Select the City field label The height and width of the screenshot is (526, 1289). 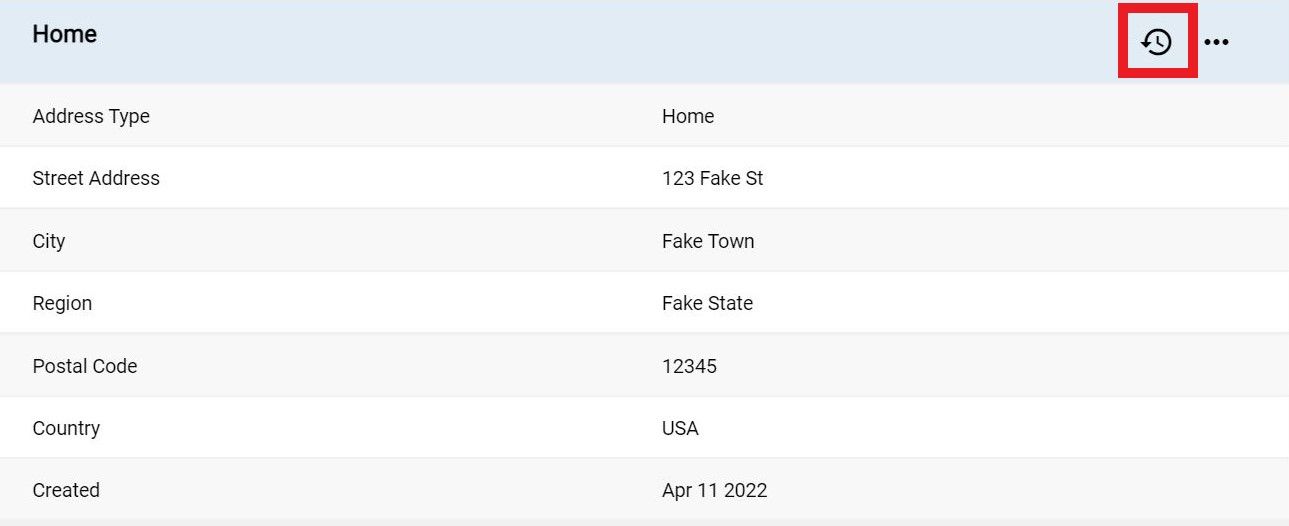(x=49, y=241)
